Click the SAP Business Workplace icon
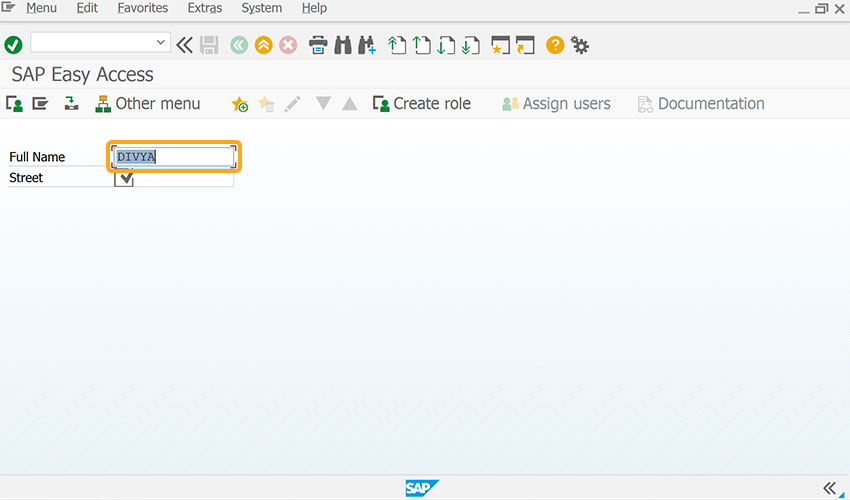The width and height of the screenshot is (850, 500). point(71,104)
